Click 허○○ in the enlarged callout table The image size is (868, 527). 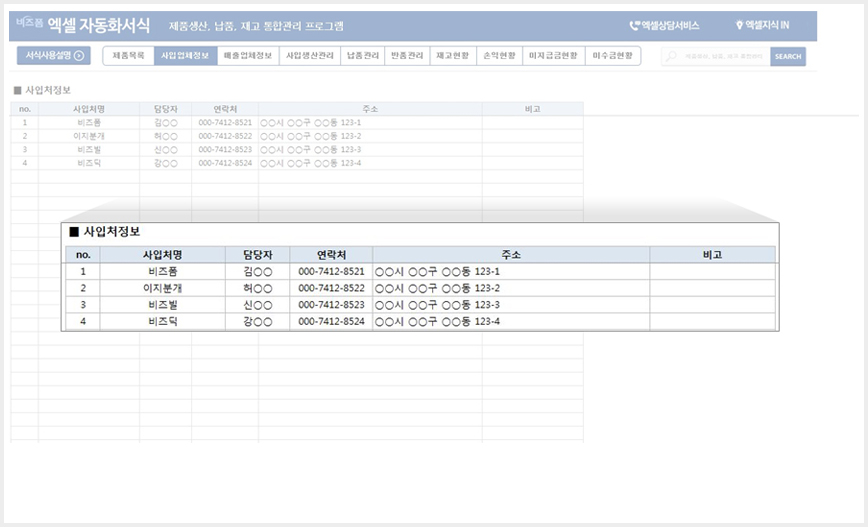click(x=257, y=288)
